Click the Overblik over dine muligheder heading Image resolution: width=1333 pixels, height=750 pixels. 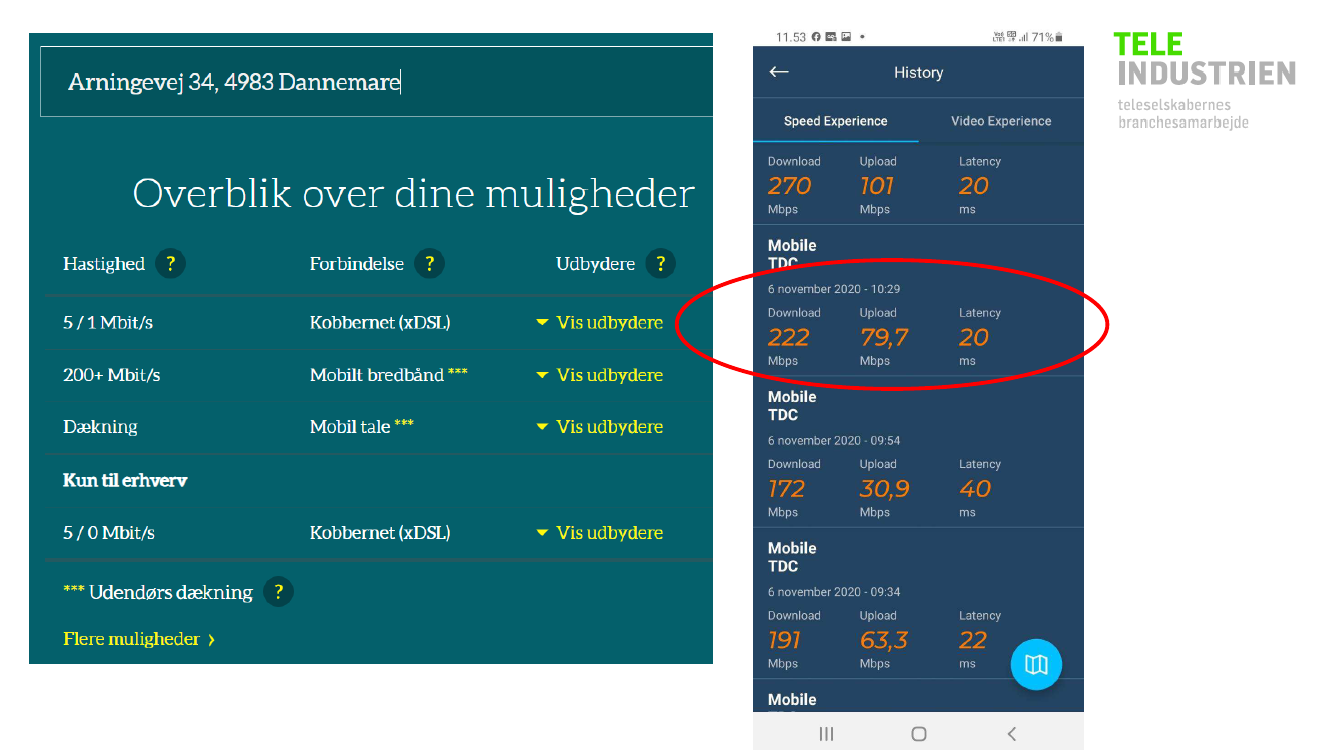tap(413, 193)
